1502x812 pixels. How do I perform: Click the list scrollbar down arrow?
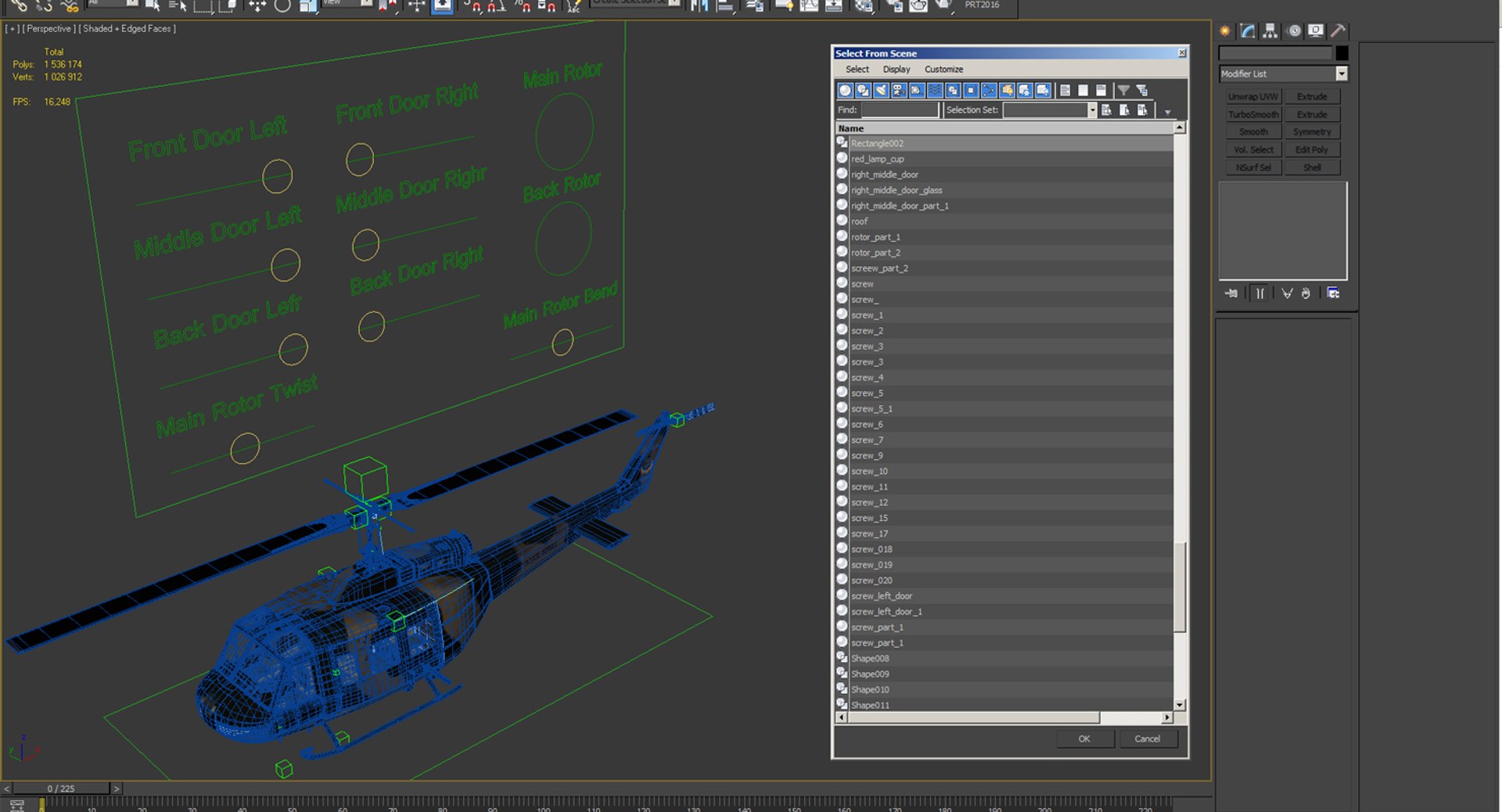click(1180, 705)
